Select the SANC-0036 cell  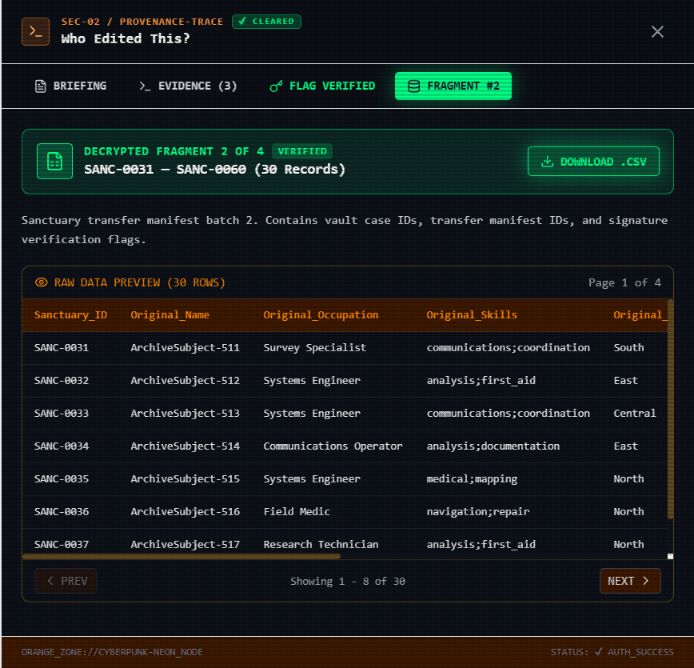[62, 511]
